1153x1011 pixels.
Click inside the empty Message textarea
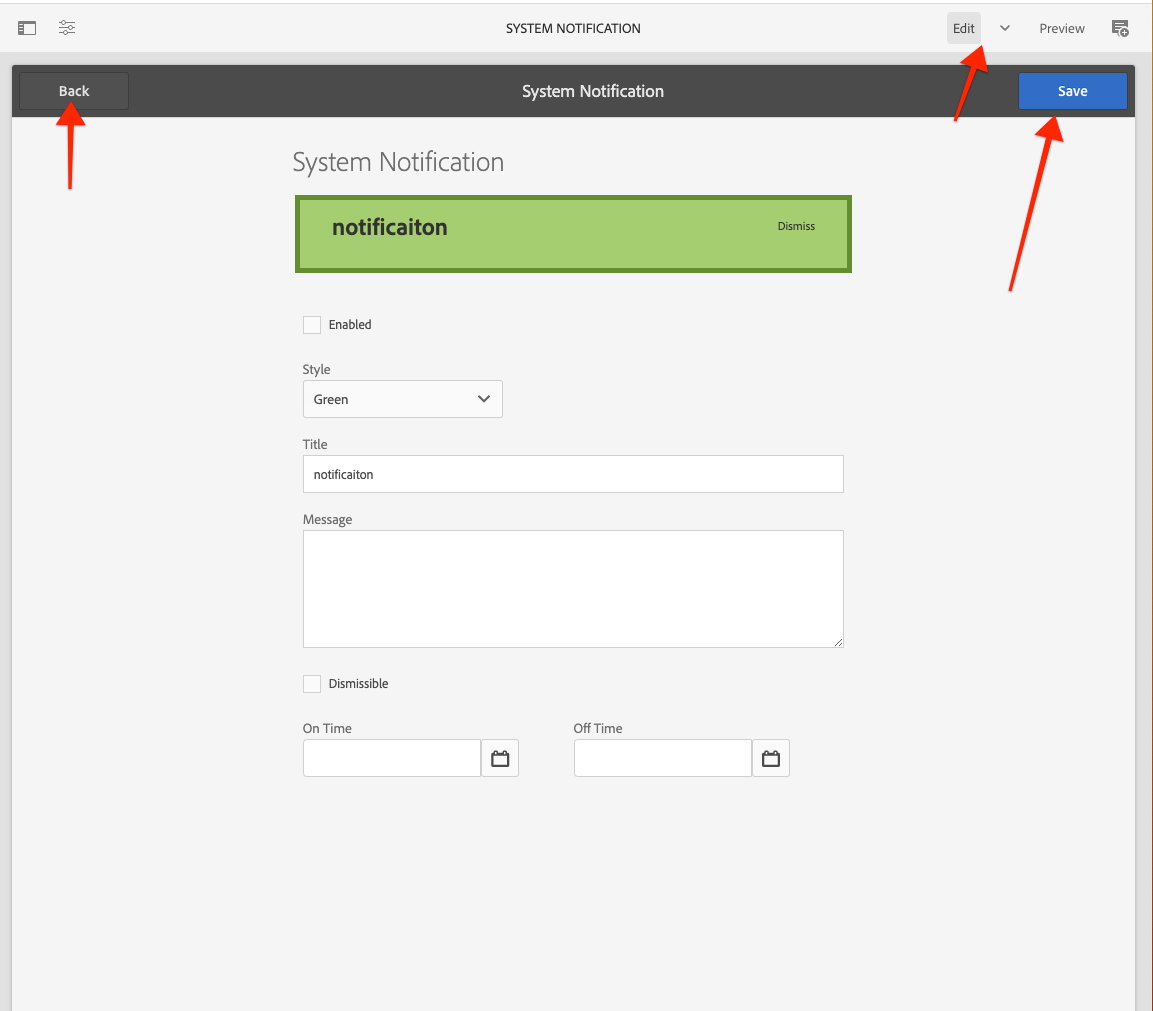point(573,588)
